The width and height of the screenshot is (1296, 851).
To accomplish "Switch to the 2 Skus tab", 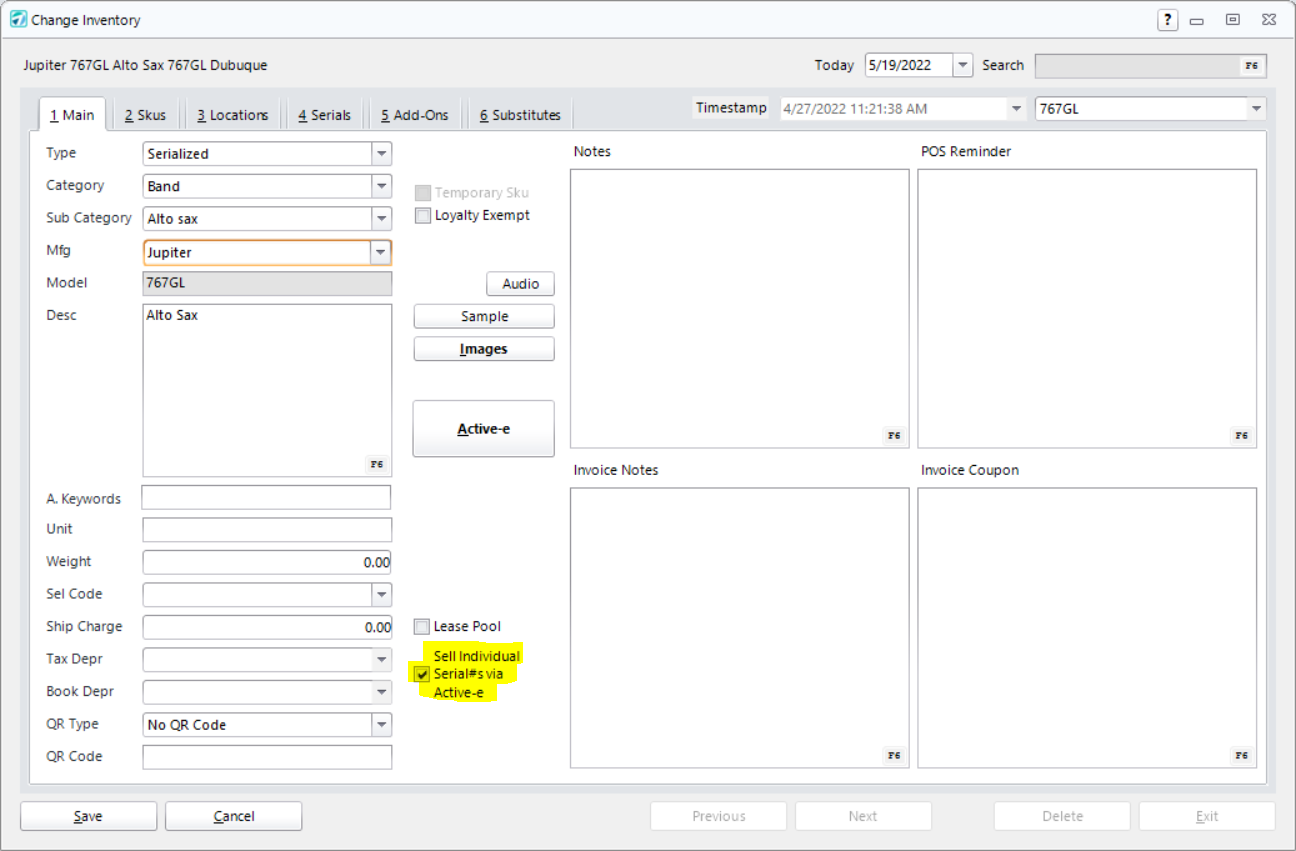I will point(145,115).
